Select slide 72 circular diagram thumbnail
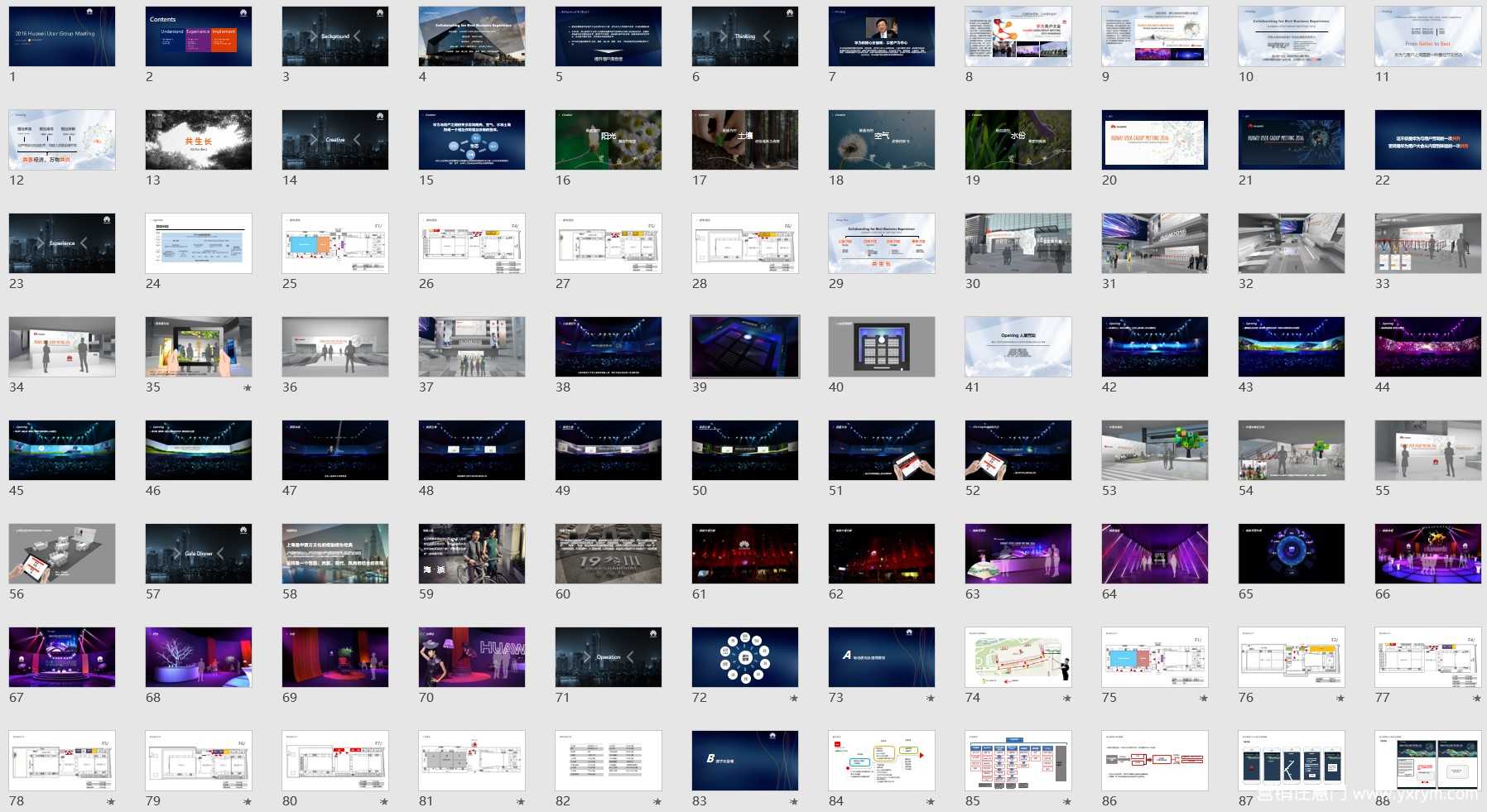This screenshot has height=812, width=1487. (745, 657)
